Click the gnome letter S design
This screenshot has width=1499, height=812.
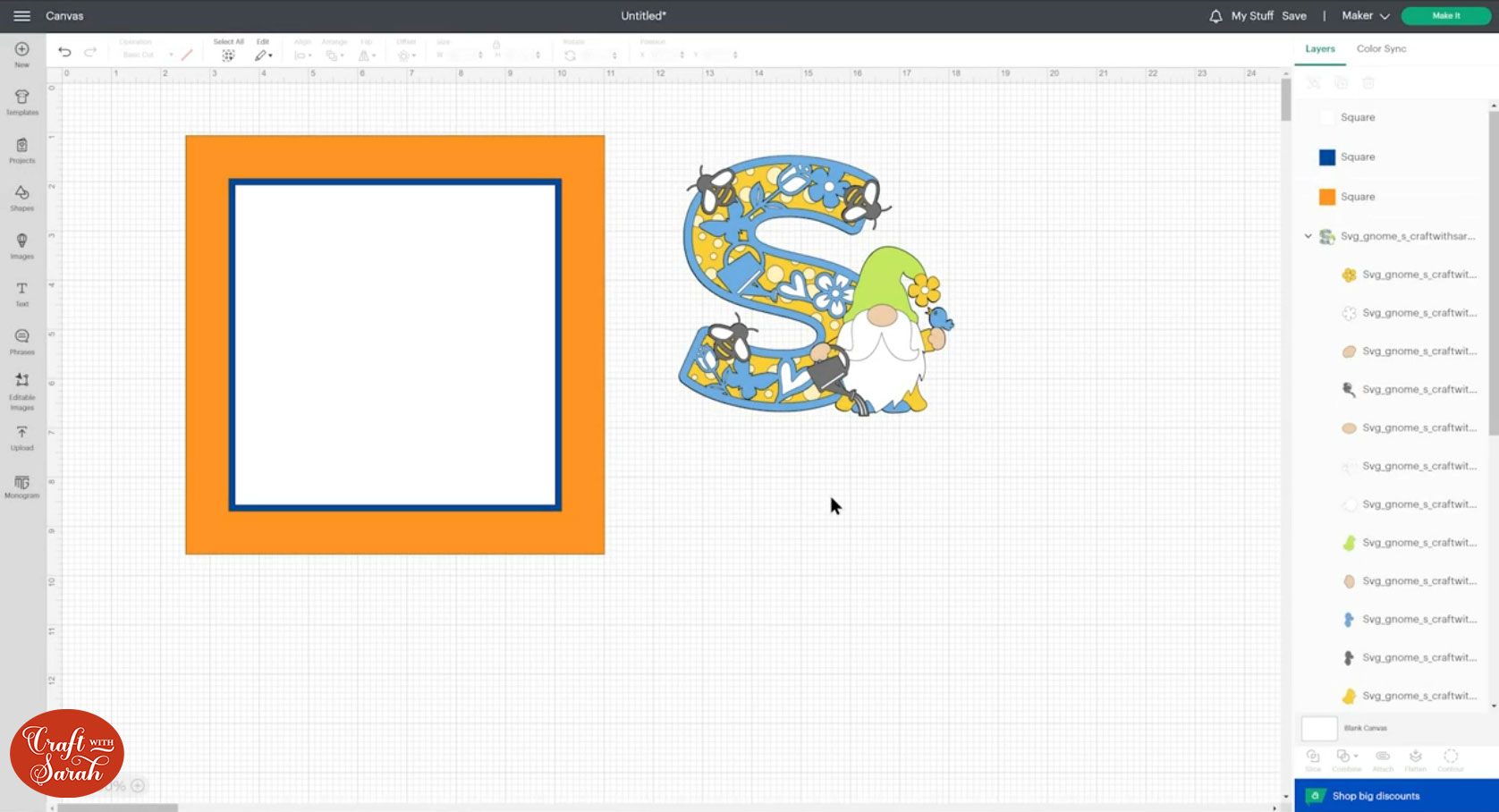[x=816, y=284]
